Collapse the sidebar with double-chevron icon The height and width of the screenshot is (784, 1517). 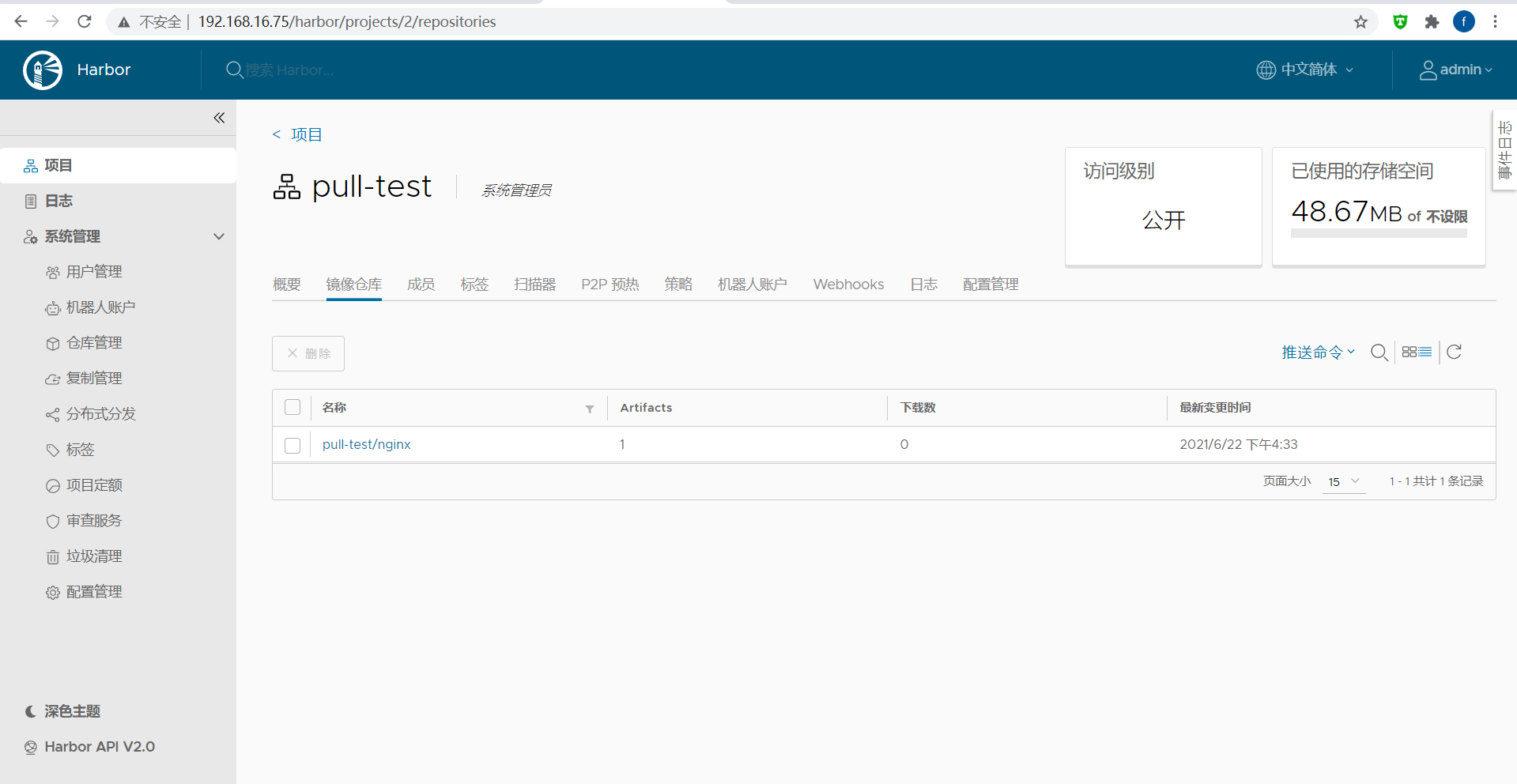pyautogui.click(x=219, y=118)
